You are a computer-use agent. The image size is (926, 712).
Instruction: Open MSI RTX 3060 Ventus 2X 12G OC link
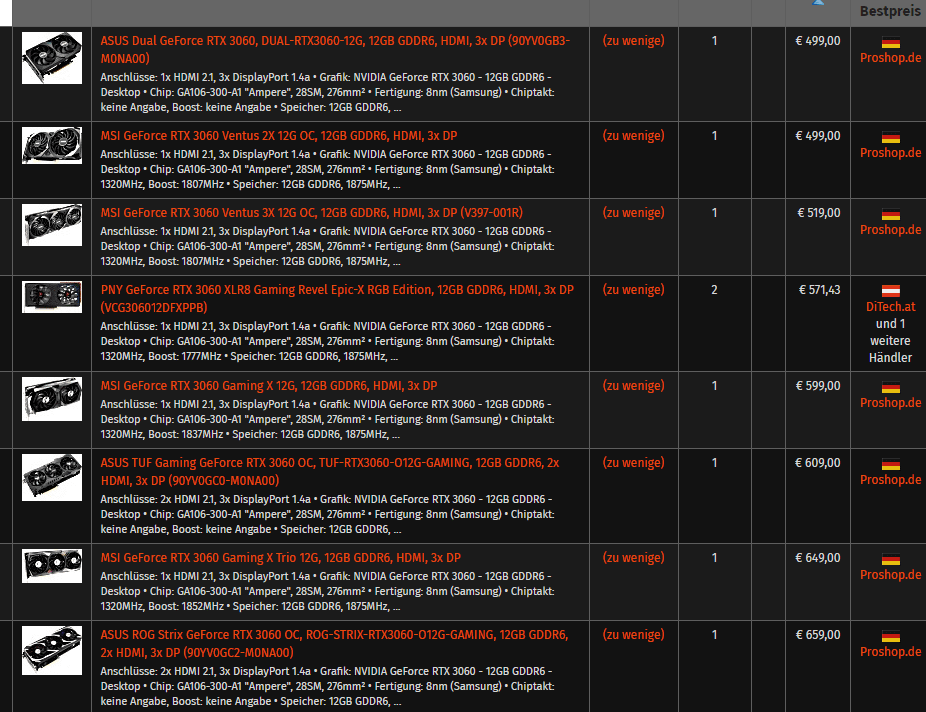click(279, 136)
